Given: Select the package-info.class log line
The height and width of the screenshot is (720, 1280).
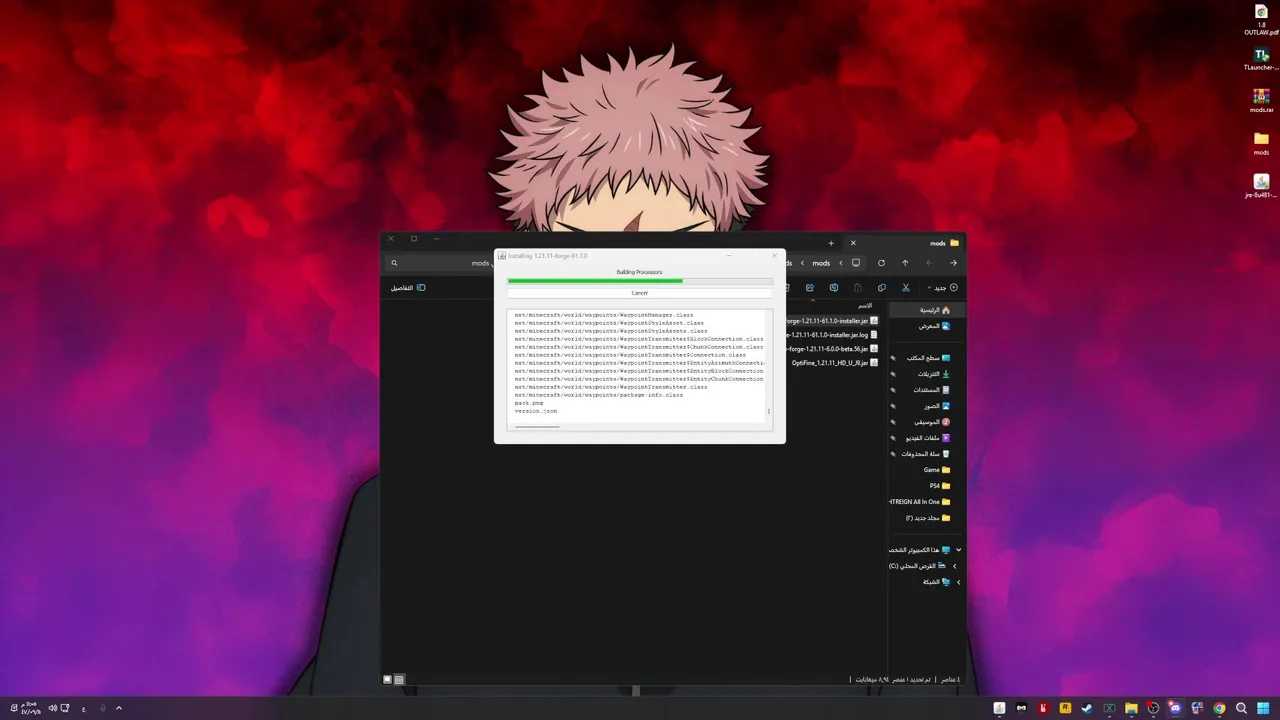Looking at the screenshot, I should click(599, 395).
